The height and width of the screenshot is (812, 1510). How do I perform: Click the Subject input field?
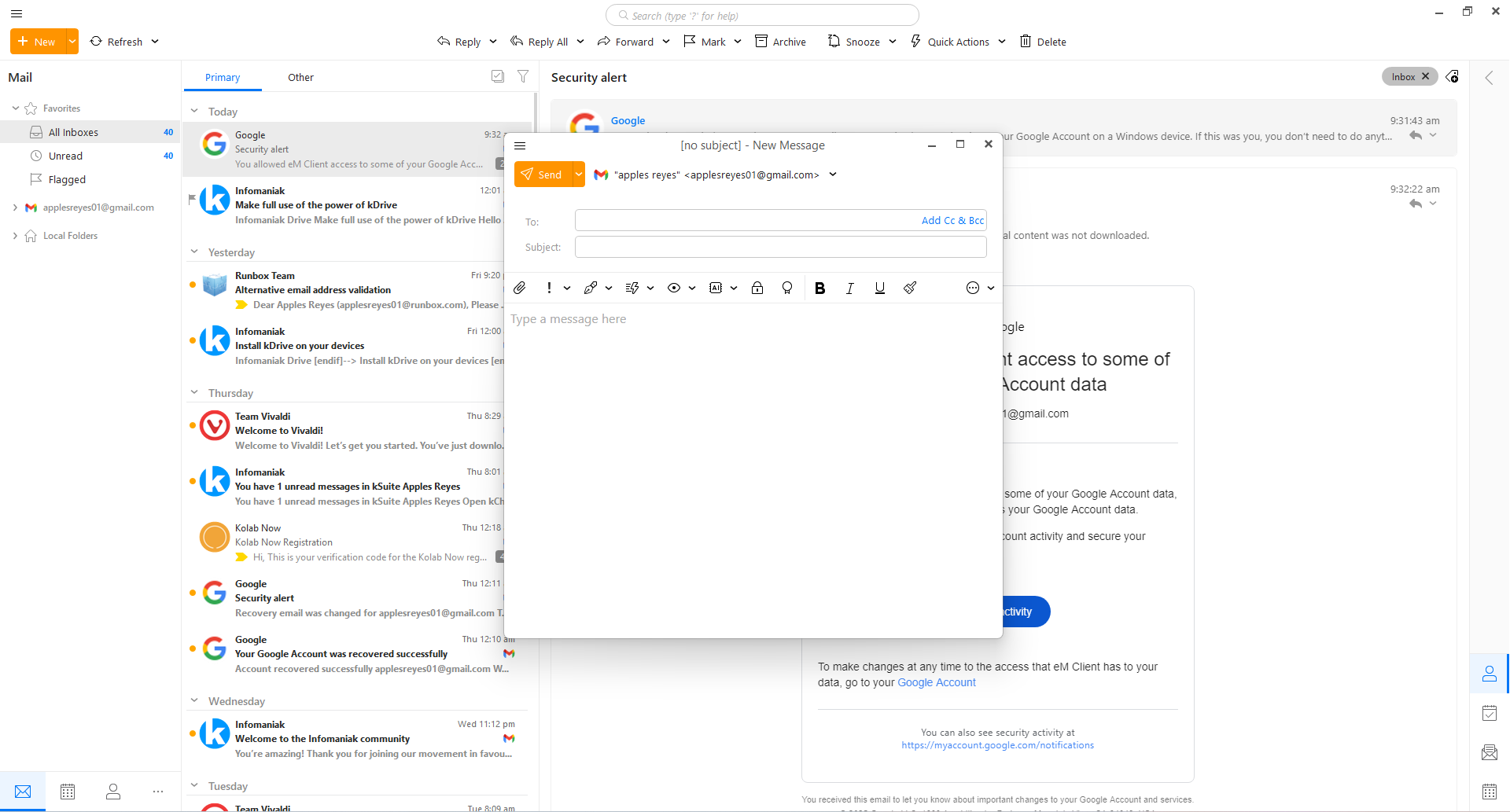(x=780, y=248)
